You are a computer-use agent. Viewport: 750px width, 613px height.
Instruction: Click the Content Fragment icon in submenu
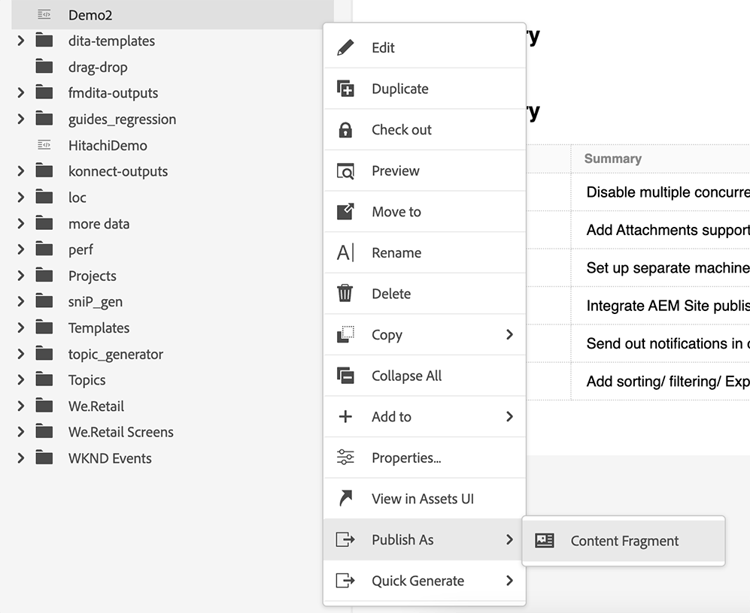coord(544,541)
